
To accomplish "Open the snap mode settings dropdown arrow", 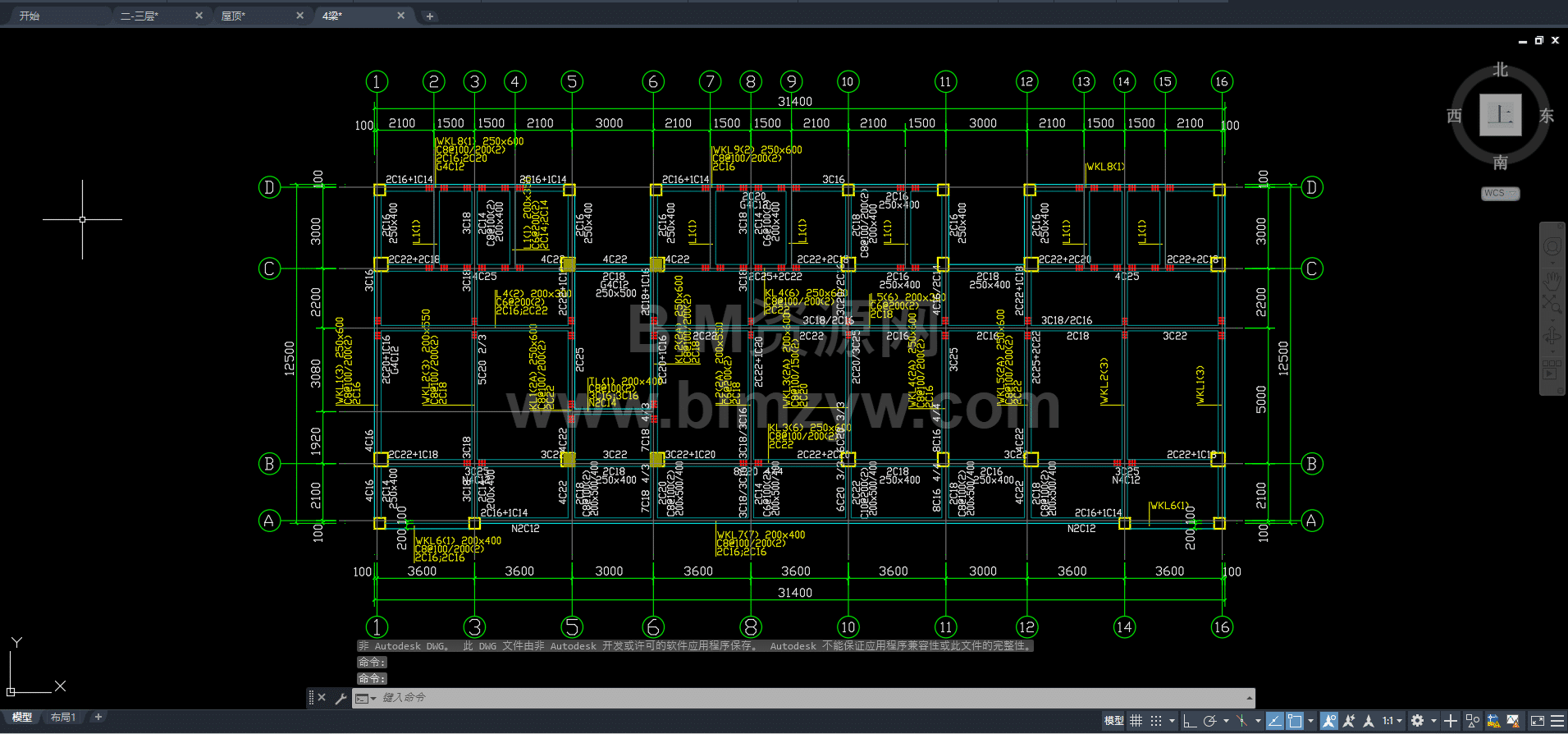I will 1172,721.
